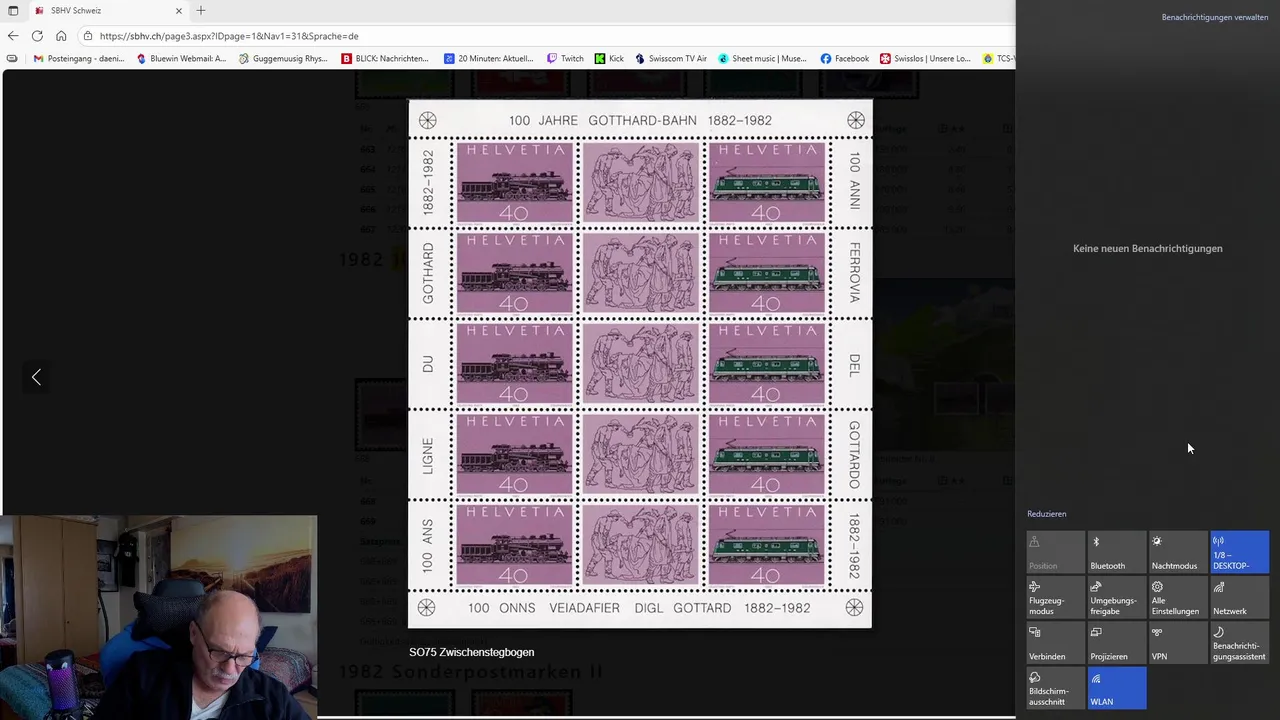Toggle the Position quick action tile
This screenshot has width=1280, height=720.
1055,553
